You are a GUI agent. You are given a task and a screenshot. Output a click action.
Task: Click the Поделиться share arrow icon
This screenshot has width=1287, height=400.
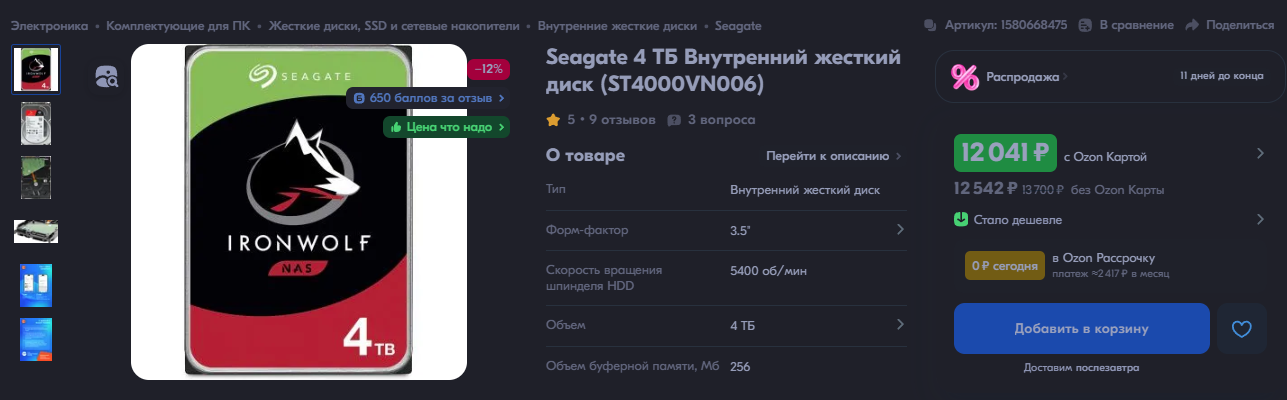(x=1192, y=25)
